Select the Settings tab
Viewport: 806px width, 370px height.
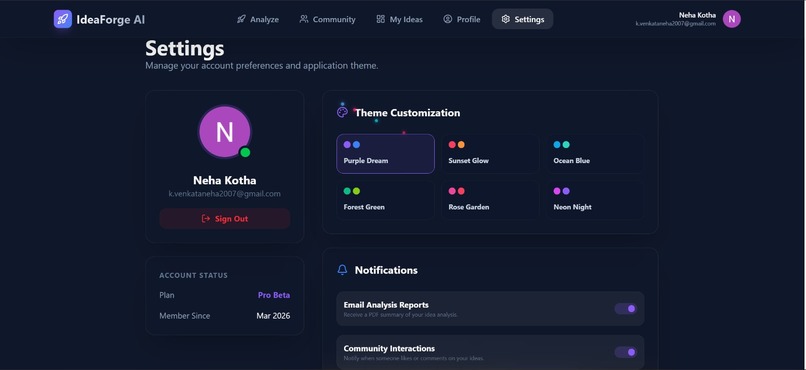[522, 19]
